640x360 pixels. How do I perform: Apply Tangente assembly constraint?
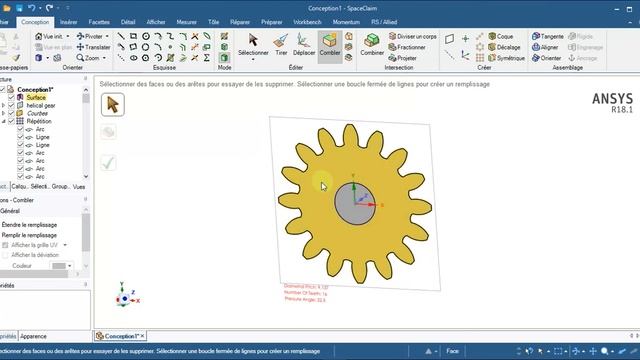(x=548, y=36)
